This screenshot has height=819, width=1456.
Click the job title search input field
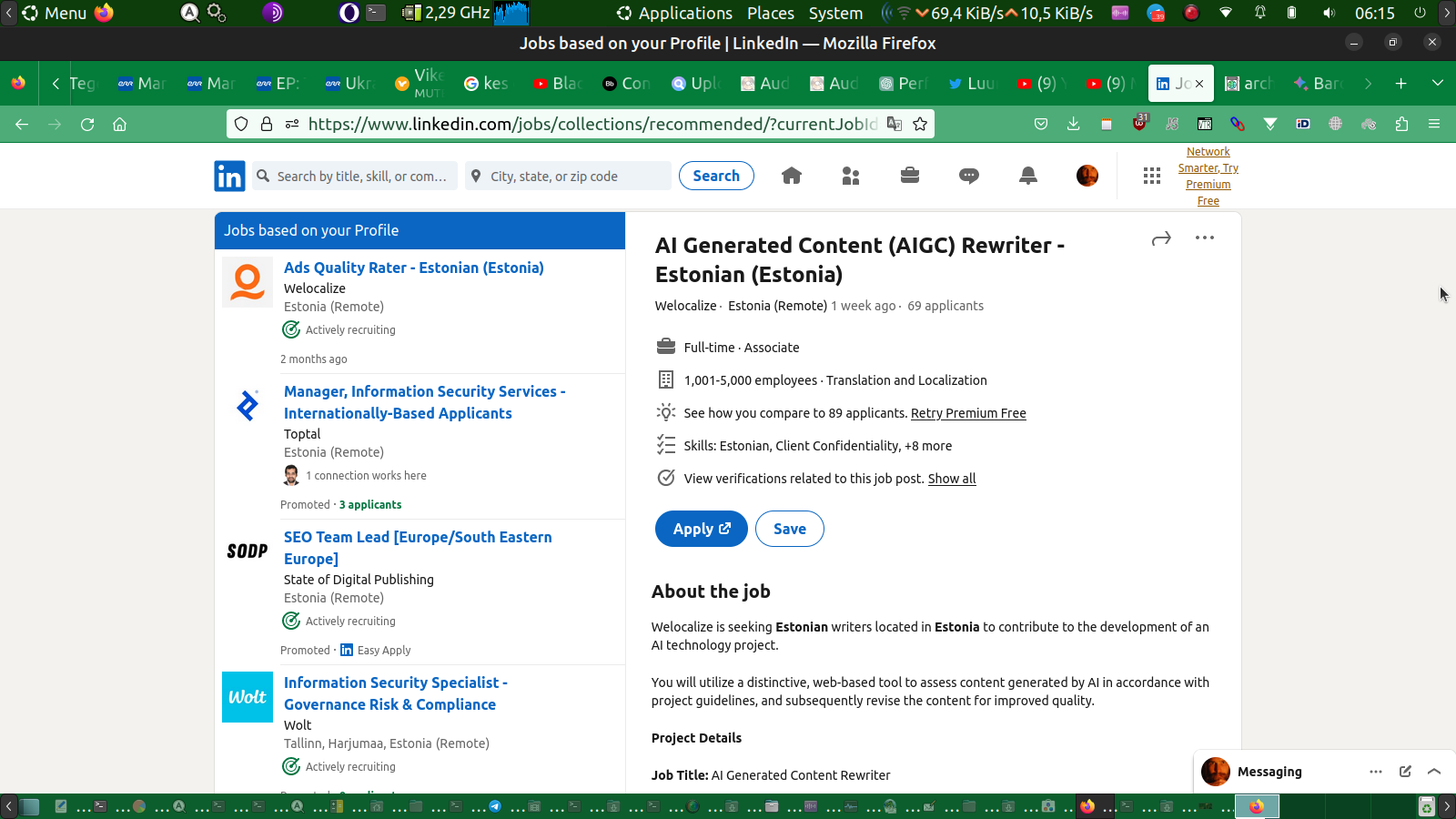tap(361, 177)
